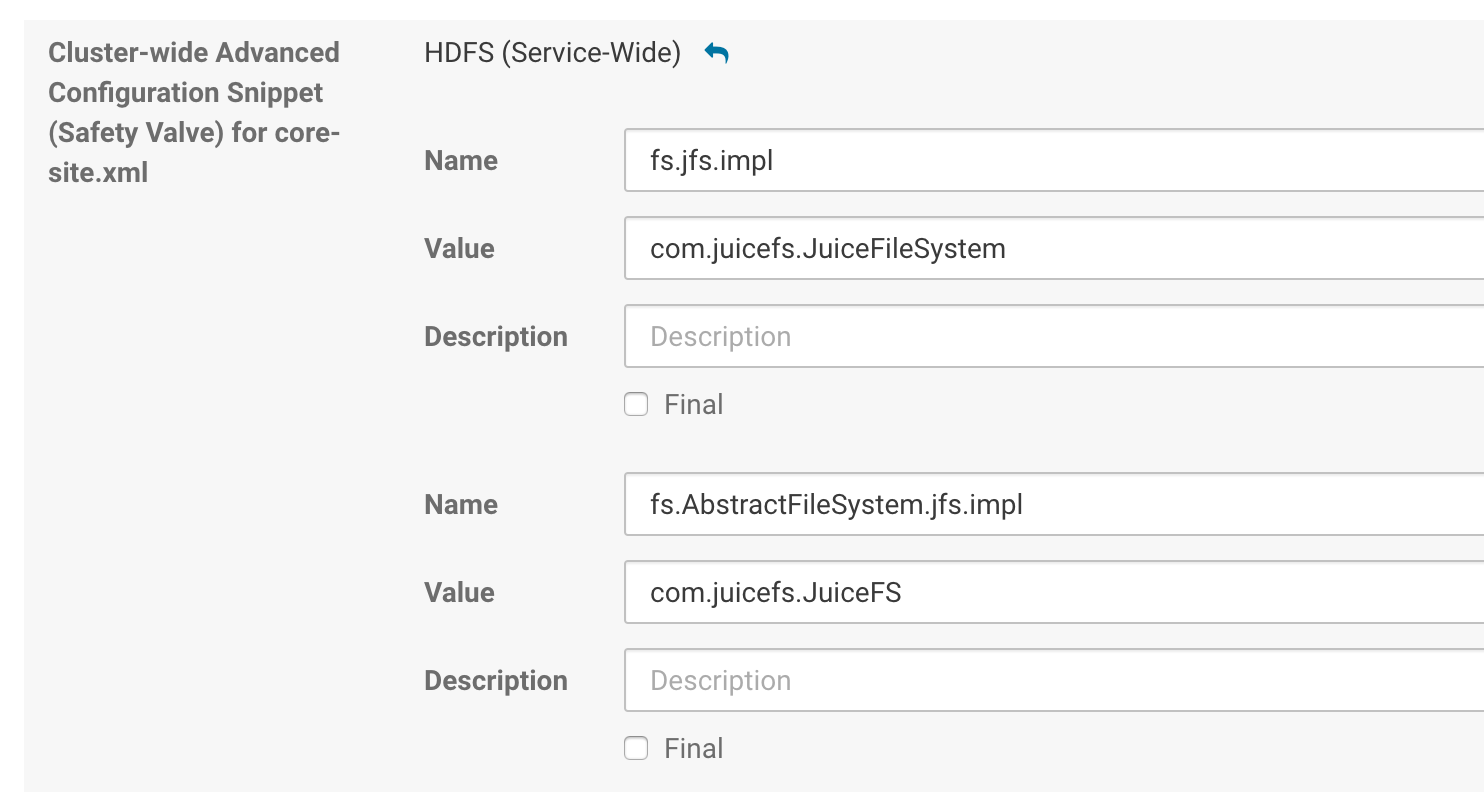
Task: Click the Name label beside fs.AbstractFileSystem.jfs.impl
Action: pos(461,505)
